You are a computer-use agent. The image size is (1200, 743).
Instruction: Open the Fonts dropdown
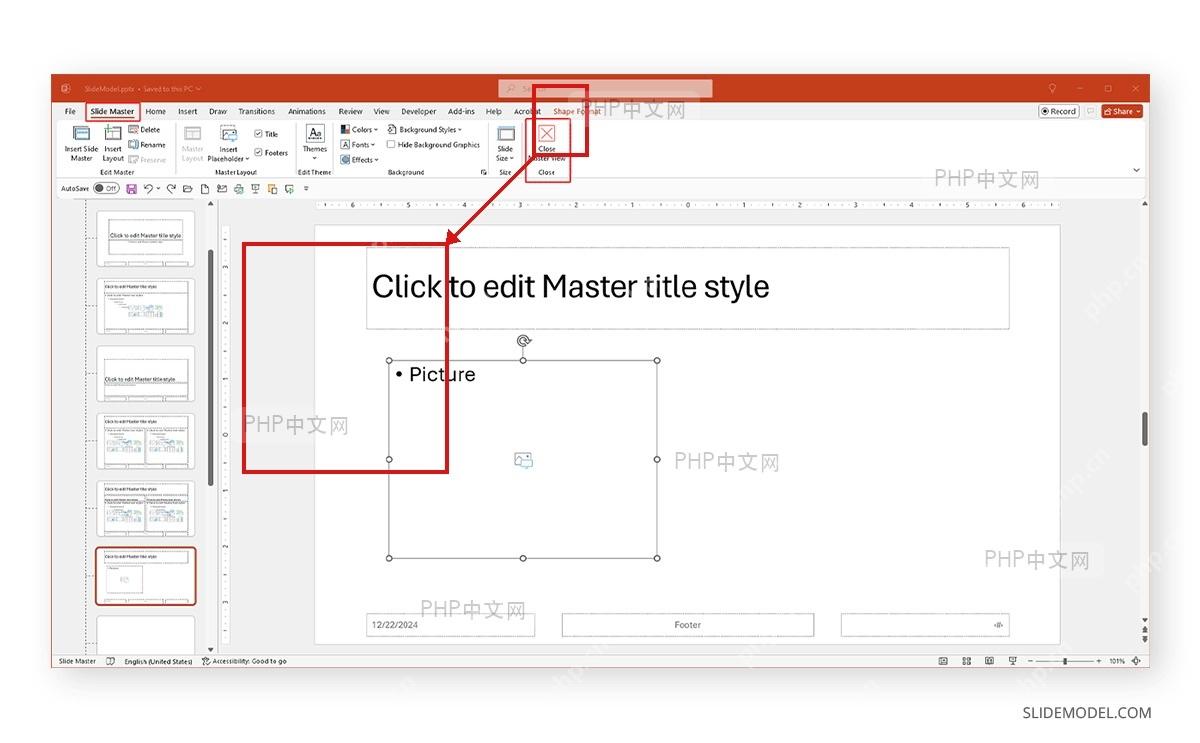point(358,145)
